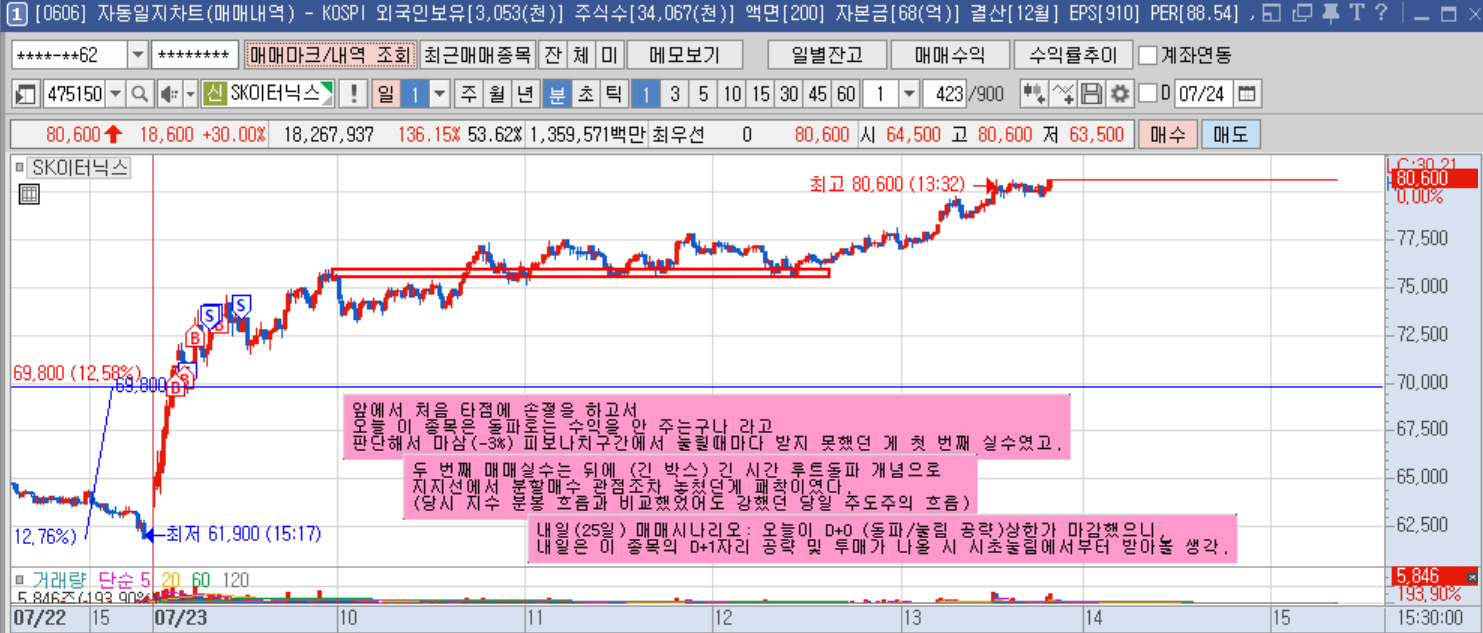Click the add candlestick chart icon

(1034, 94)
